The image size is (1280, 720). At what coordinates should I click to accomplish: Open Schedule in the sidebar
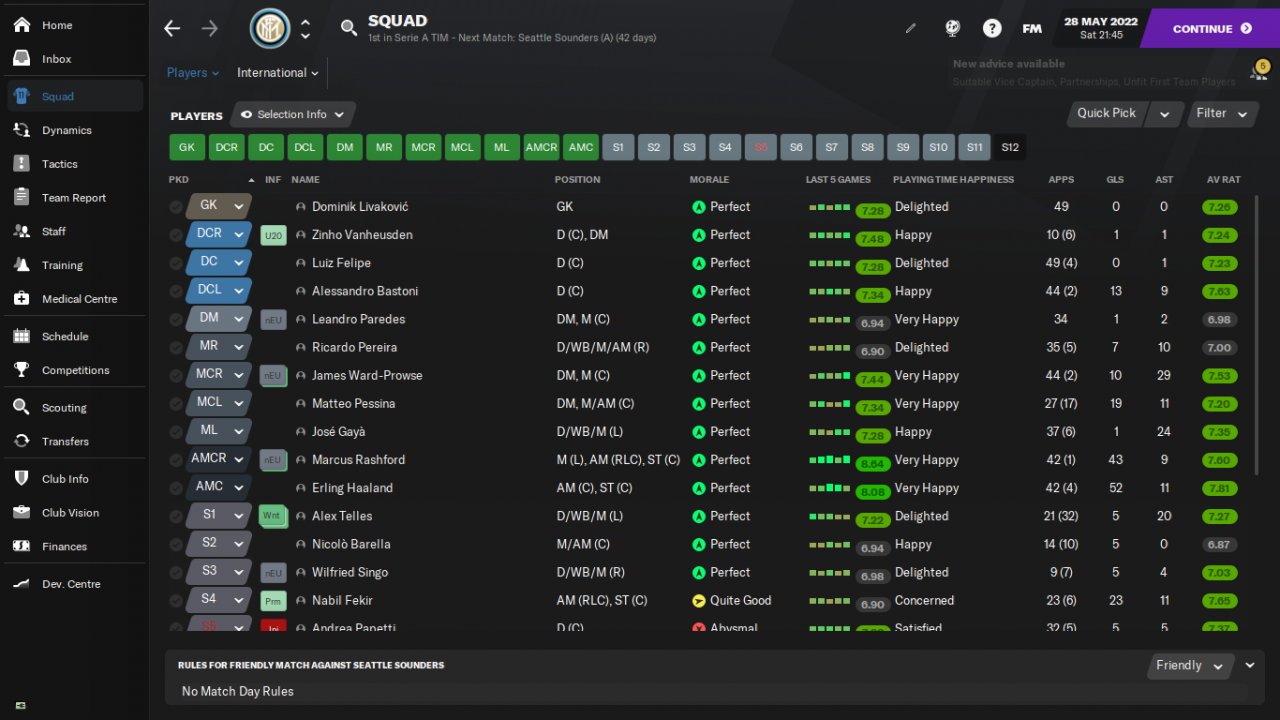pos(75,337)
